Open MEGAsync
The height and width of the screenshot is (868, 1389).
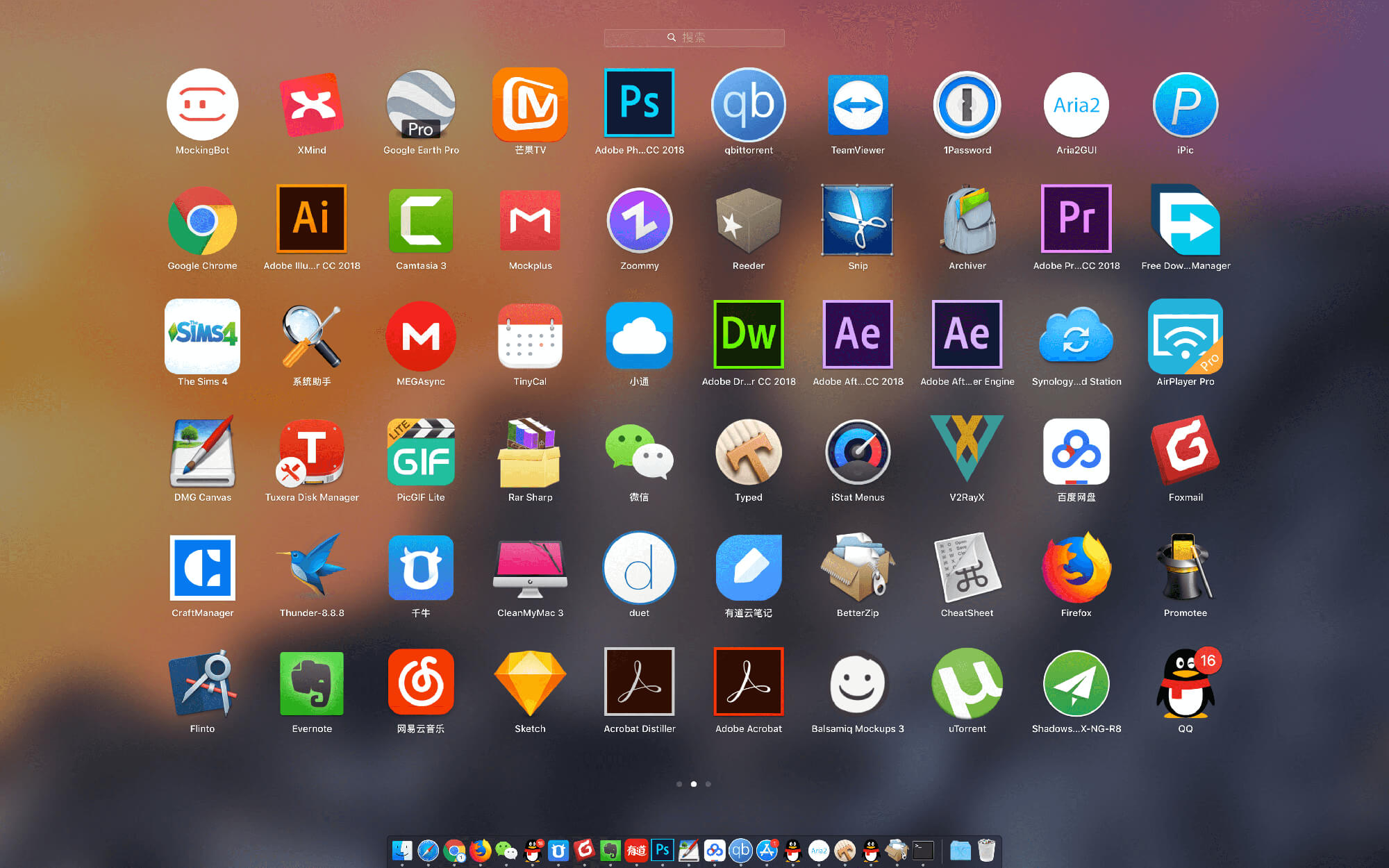(x=421, y=336)
